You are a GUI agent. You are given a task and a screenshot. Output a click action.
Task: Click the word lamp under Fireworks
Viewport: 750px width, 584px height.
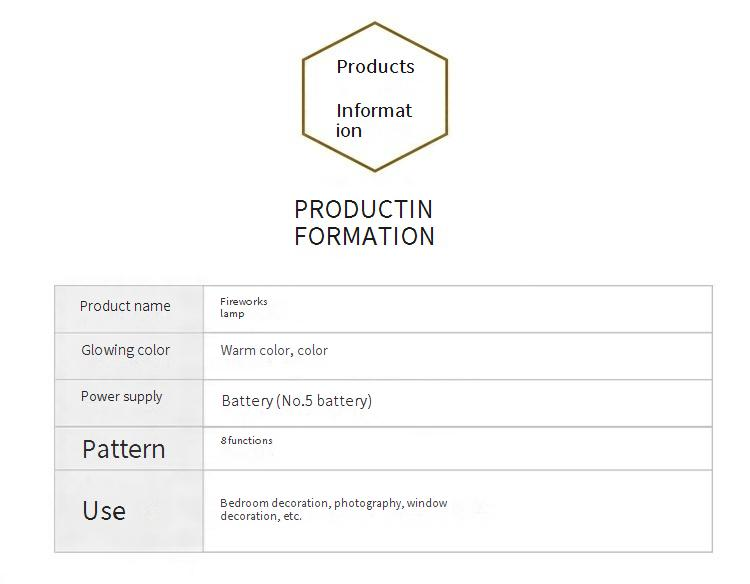(x=232, y=313)
